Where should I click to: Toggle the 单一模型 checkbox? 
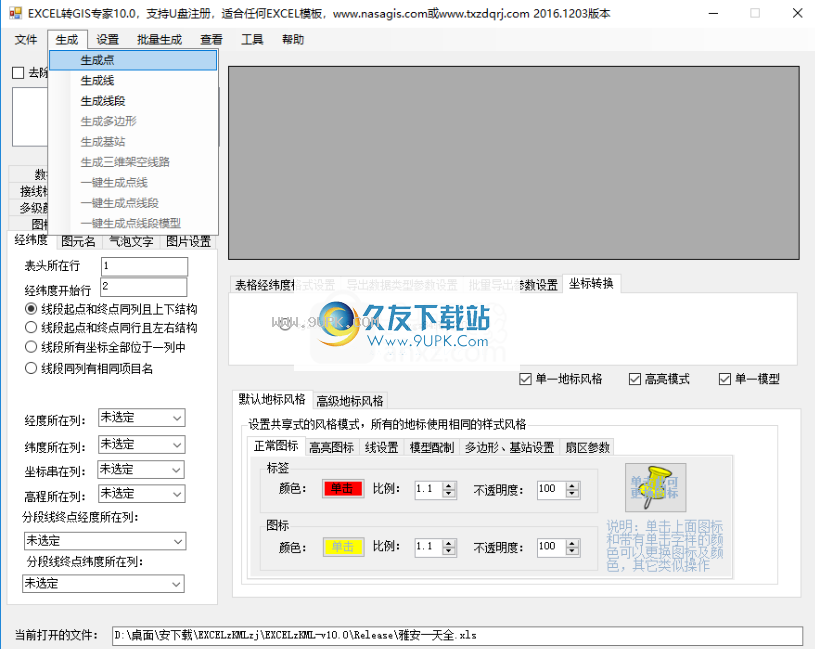[725, 379]
